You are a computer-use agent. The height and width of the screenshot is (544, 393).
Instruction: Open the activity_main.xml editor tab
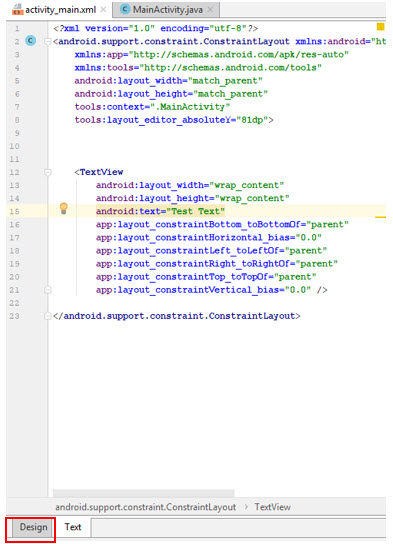(x=60, y=10)
